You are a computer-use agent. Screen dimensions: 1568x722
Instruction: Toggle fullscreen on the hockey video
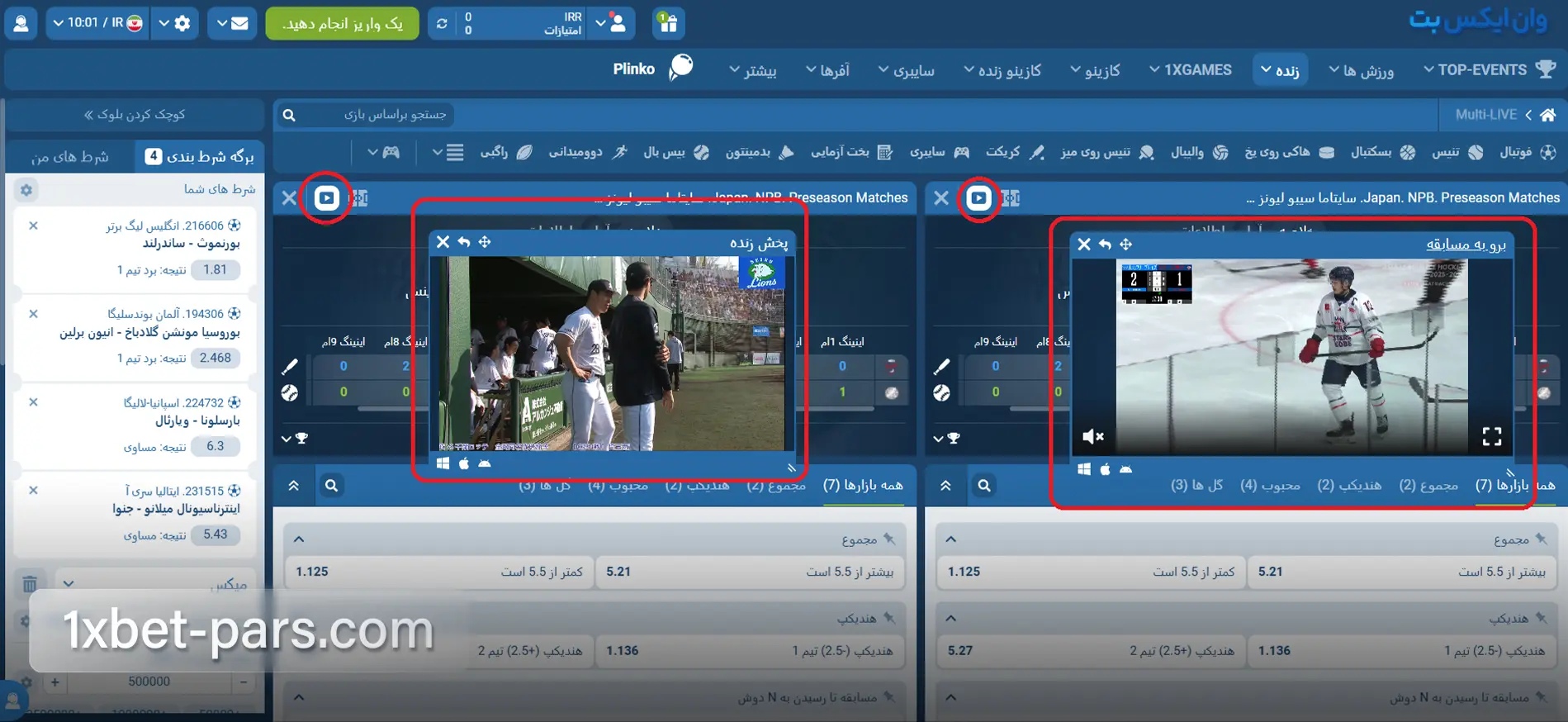[x=1492, y=436]
